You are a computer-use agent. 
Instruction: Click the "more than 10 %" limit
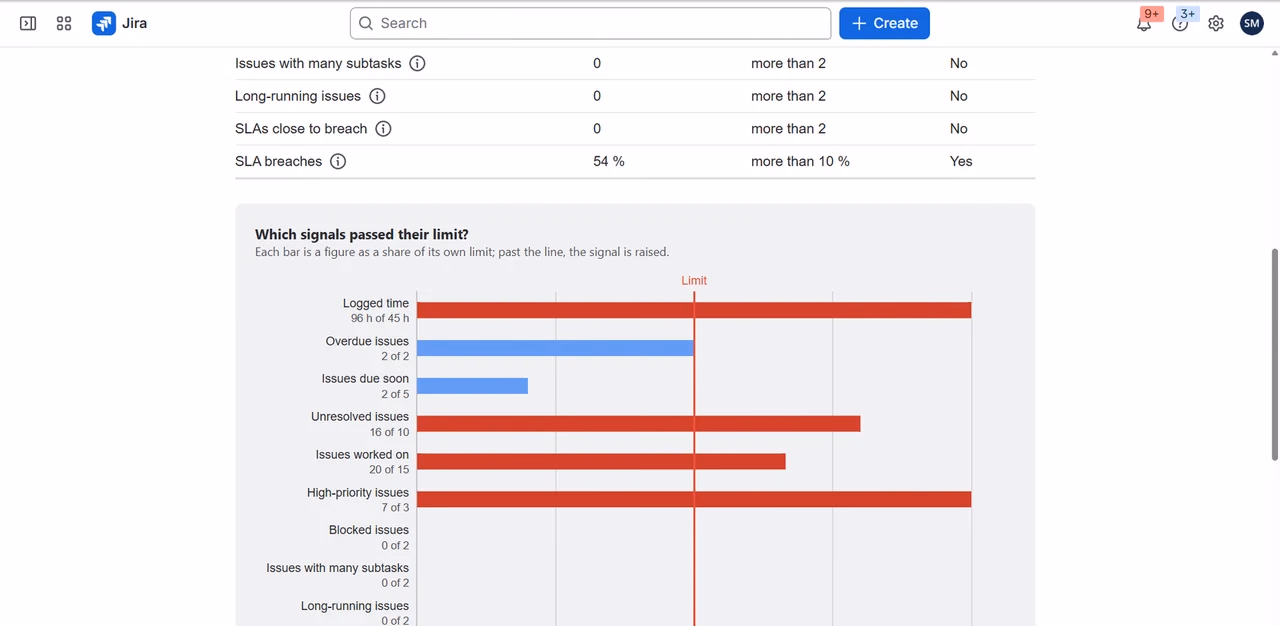800,161
